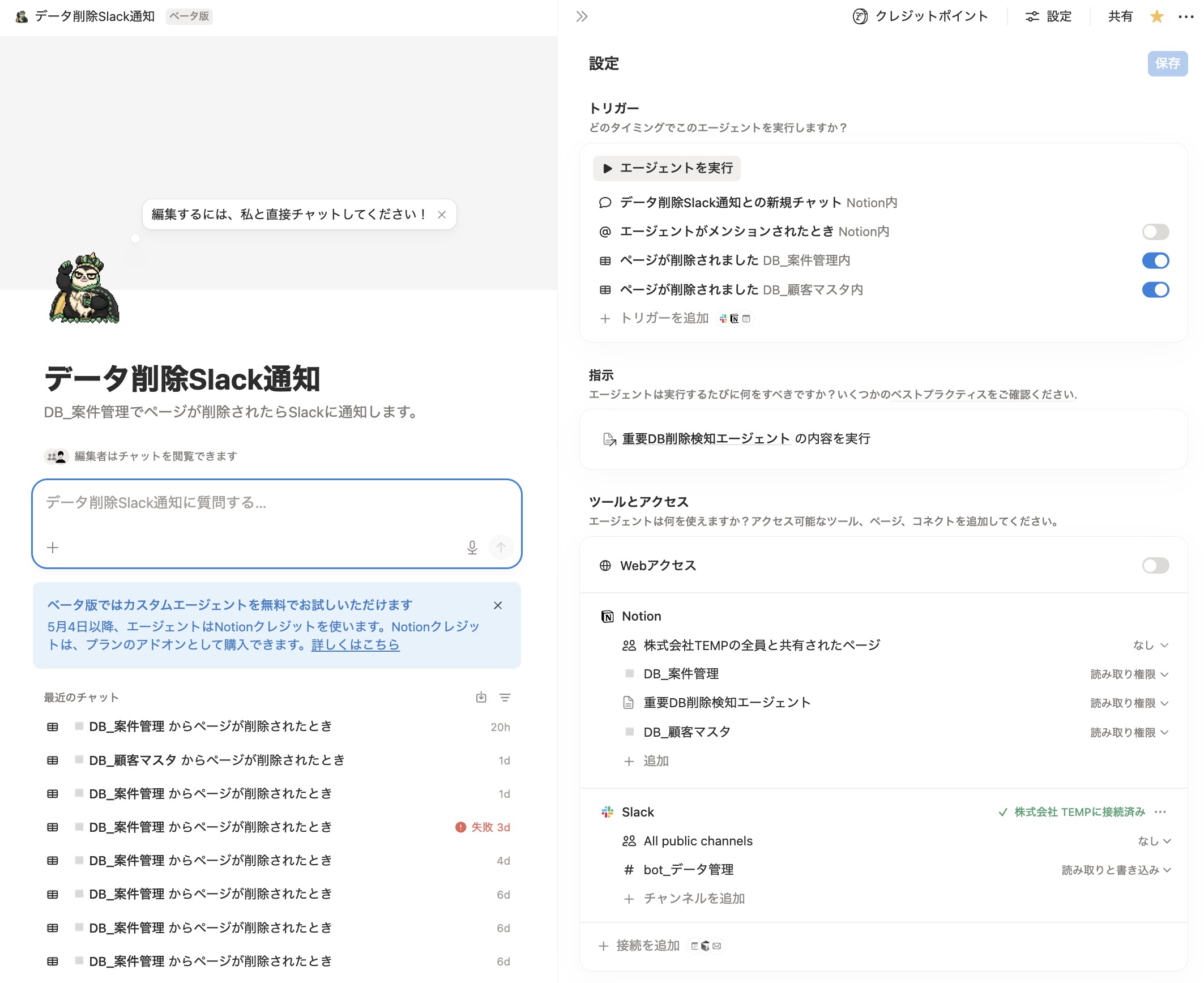
Task: Open the なし dropdown for 株式会社TEMPの全員と共有されたページ
Action: point(1150,646)
